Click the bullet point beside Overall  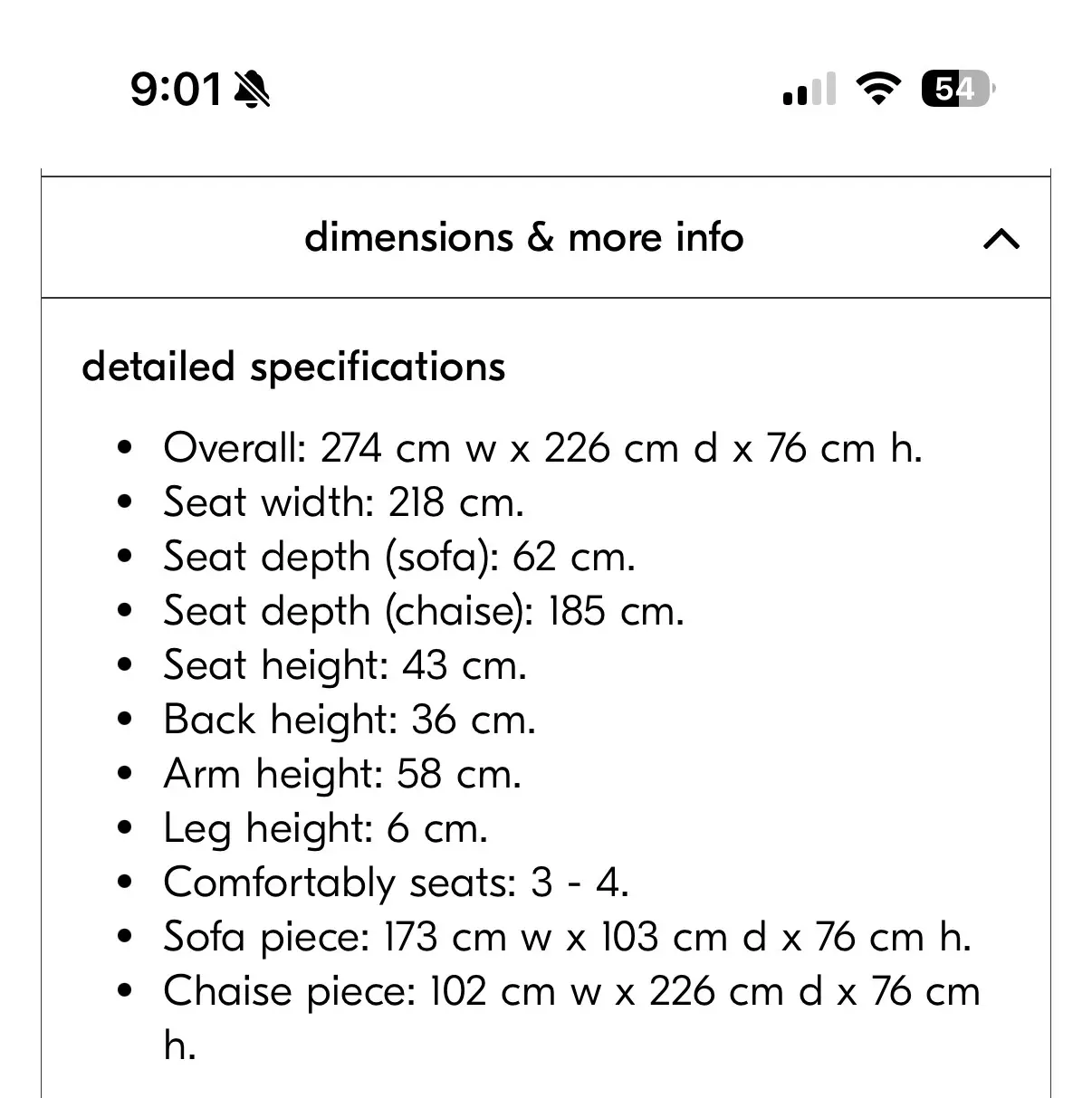tap(126, 447)
